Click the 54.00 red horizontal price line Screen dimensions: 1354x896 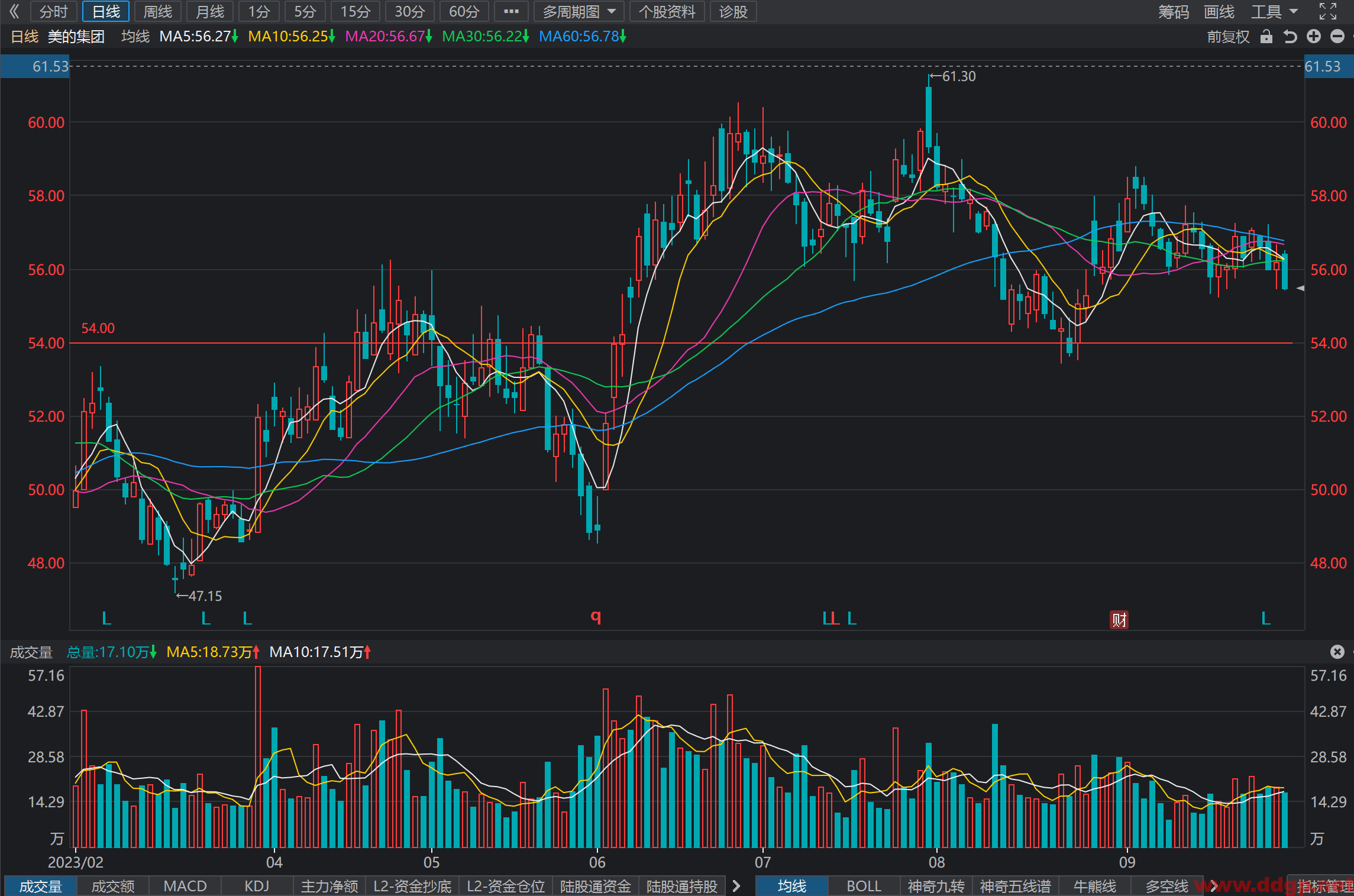click(681, 343)
